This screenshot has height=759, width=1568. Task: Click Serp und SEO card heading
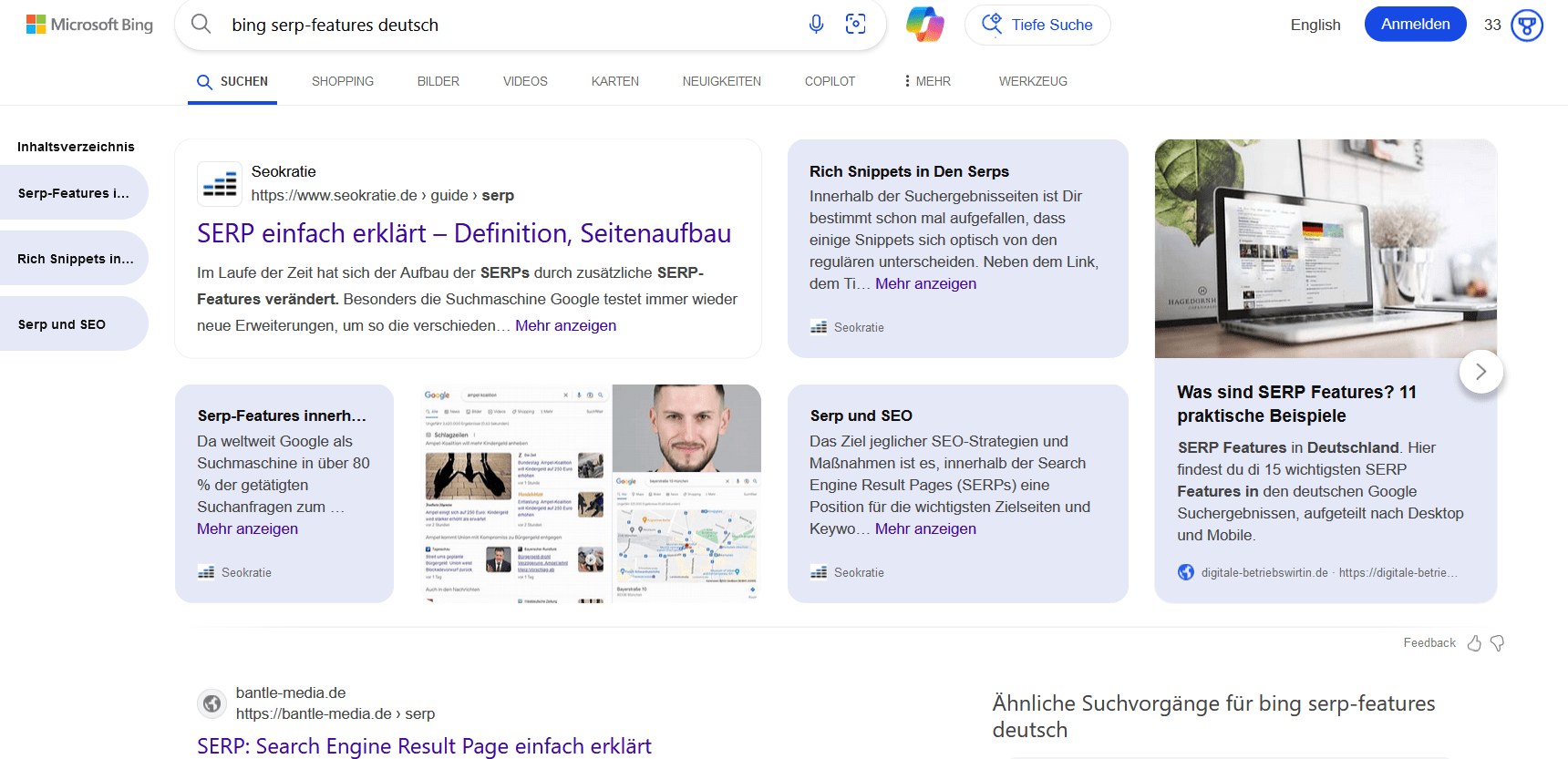(x=861, y=415)
